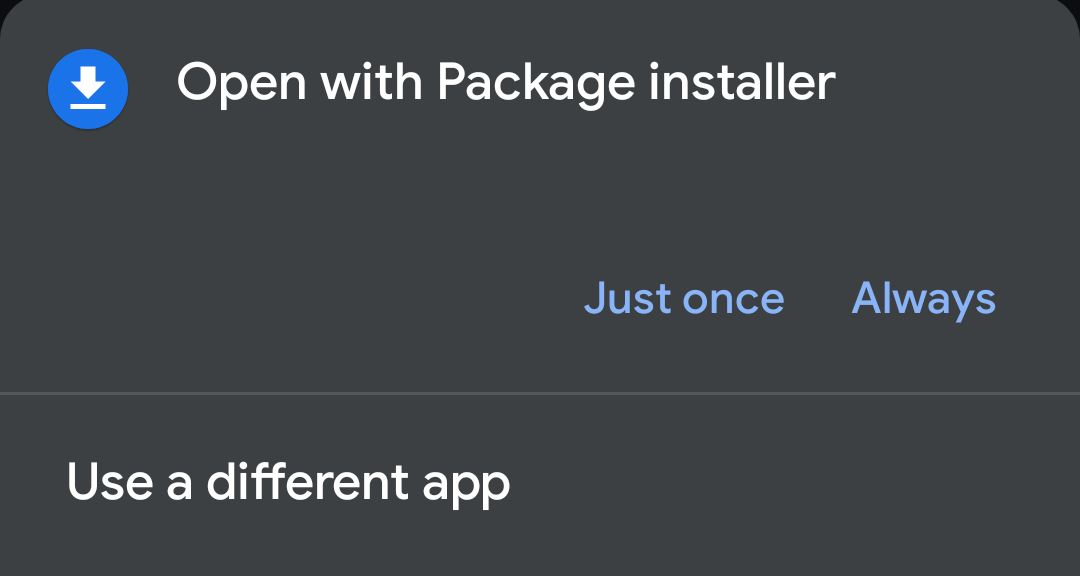Show other apps via Use a different app

(x=288, y=482)
